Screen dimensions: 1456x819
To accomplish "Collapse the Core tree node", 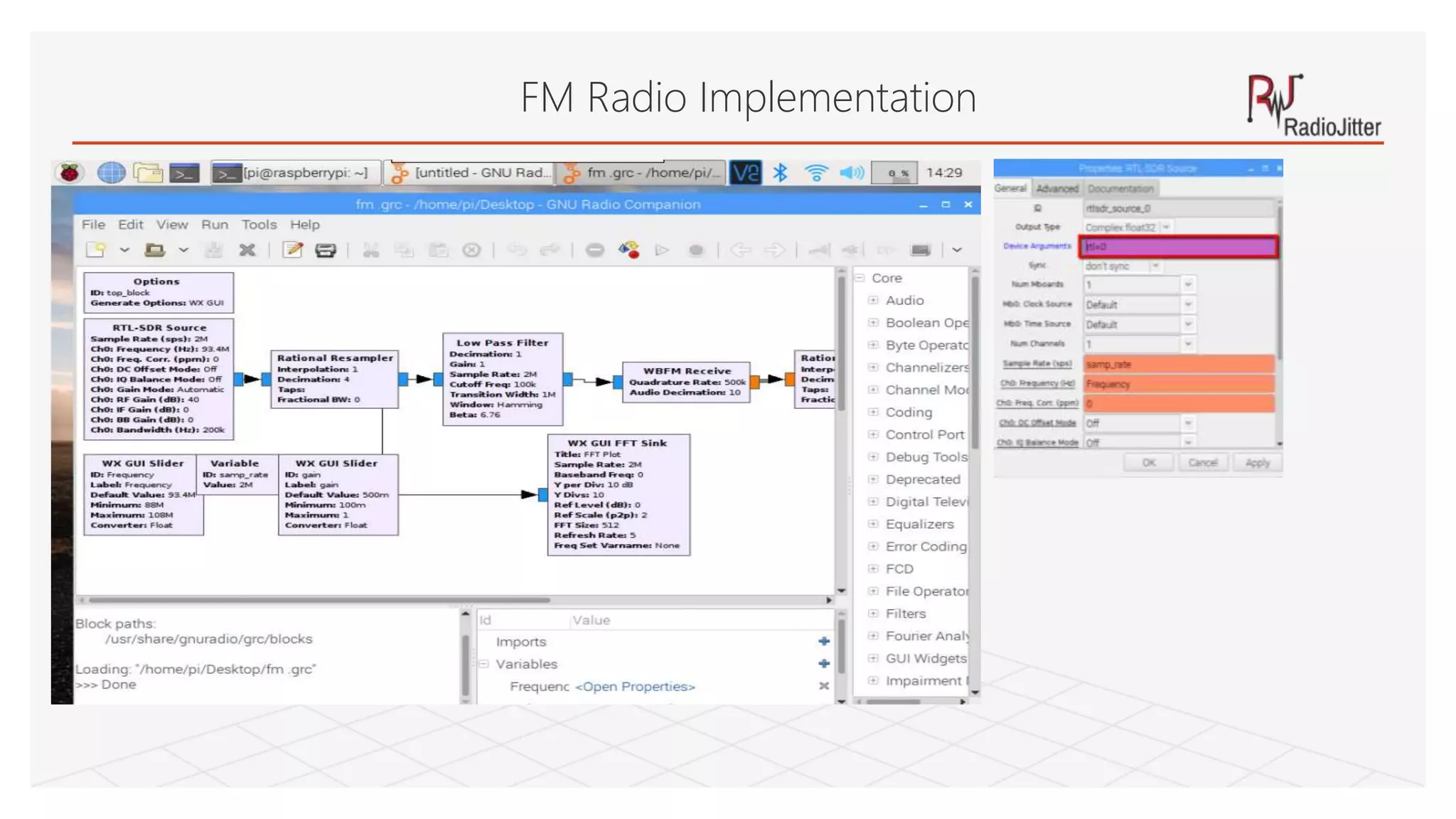I will [x=860, y=278].
